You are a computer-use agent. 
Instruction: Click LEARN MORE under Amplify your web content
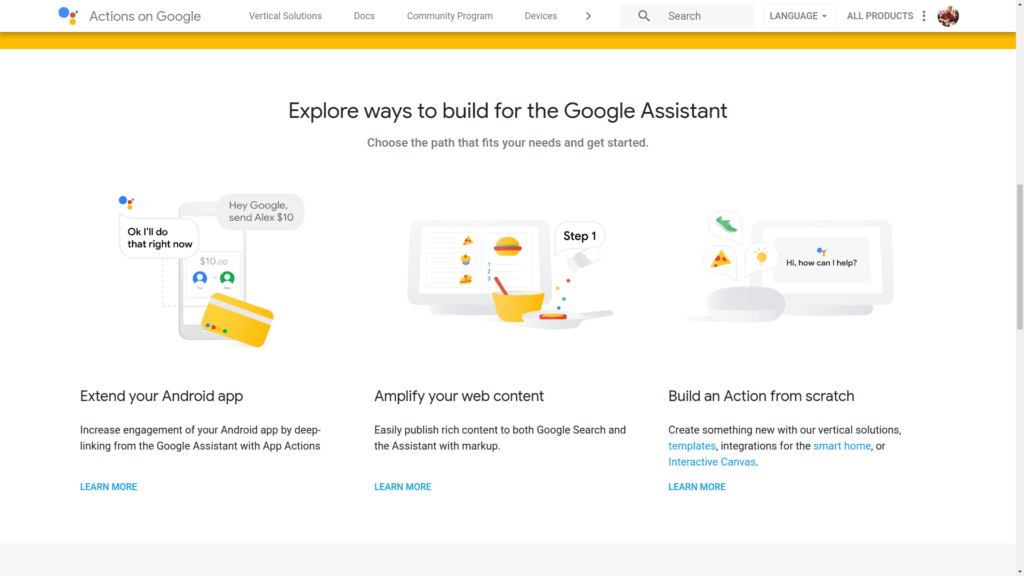(x=402, y=487)
